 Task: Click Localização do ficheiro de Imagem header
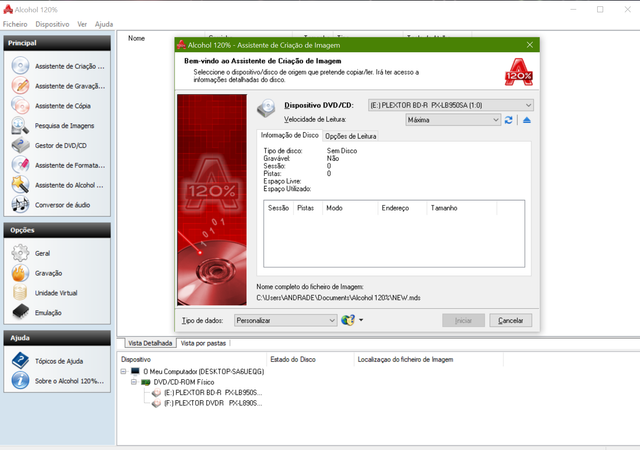[x=429, y=359]
